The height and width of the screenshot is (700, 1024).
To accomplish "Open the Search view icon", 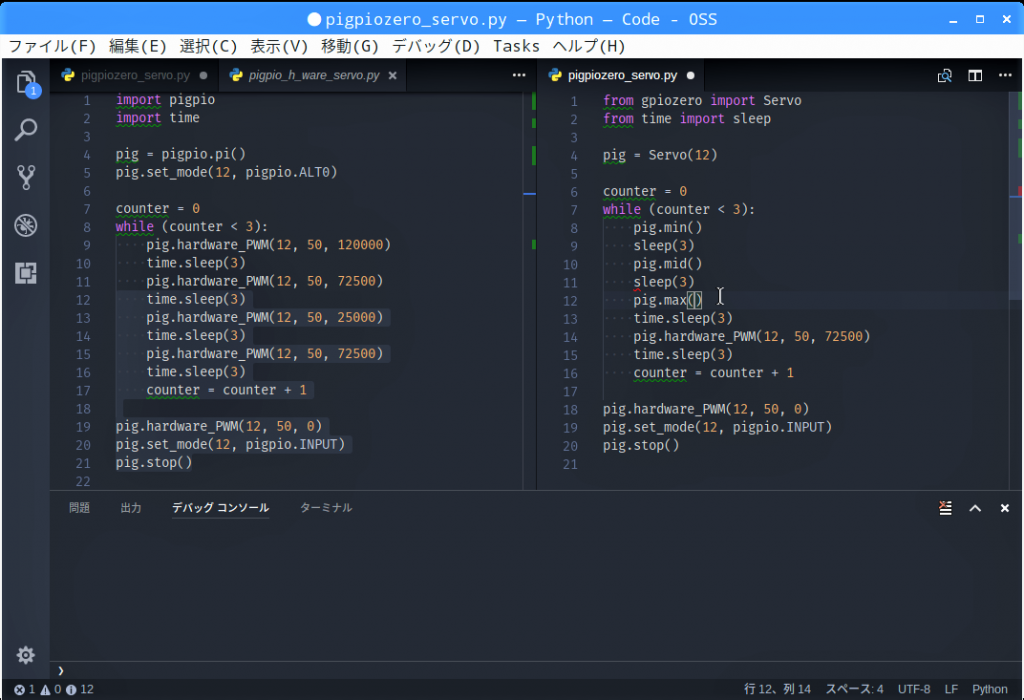I will pyautogui.click(x=26, y=130).
